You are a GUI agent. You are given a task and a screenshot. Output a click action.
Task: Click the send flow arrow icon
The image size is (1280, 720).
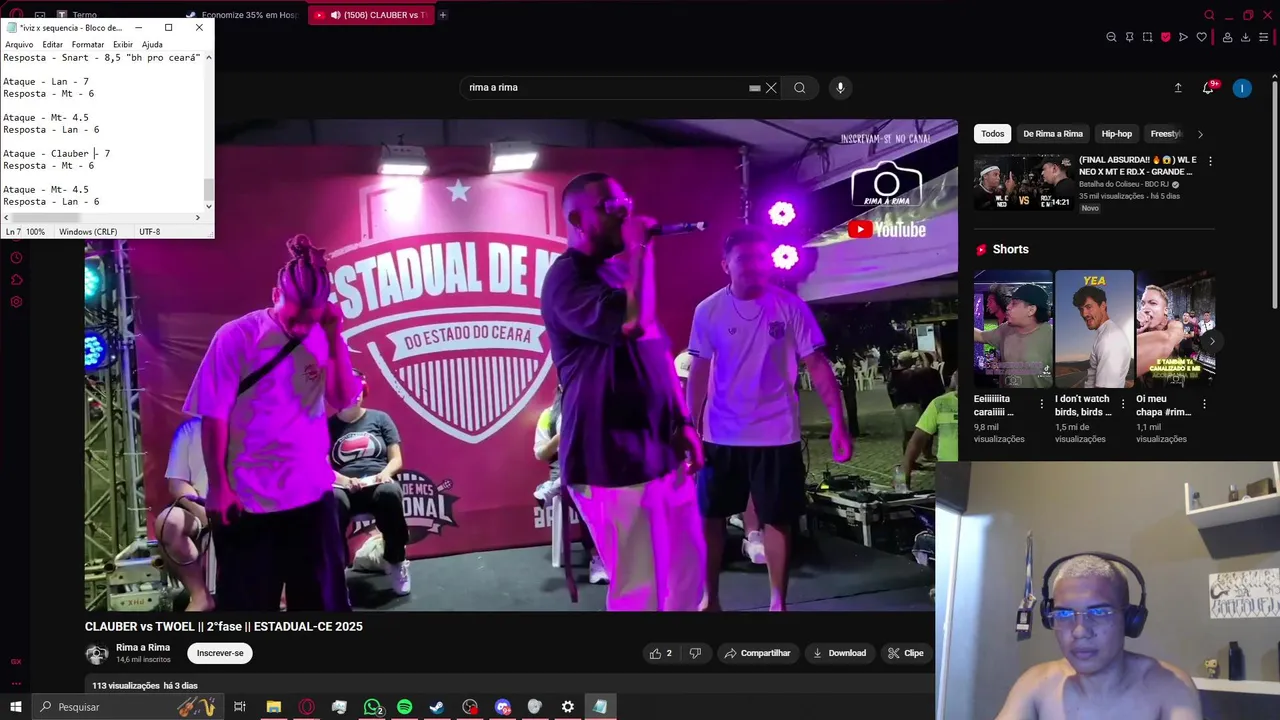(1183, 37)
